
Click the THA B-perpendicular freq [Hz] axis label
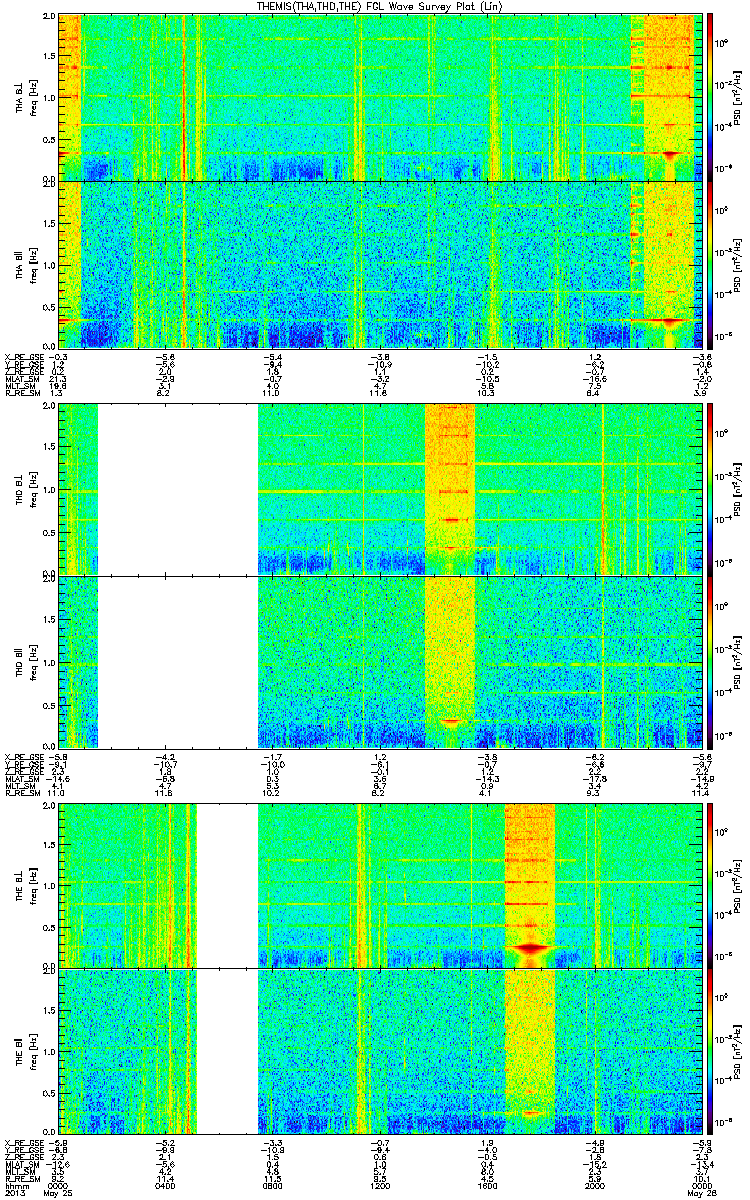coord(32,97)
